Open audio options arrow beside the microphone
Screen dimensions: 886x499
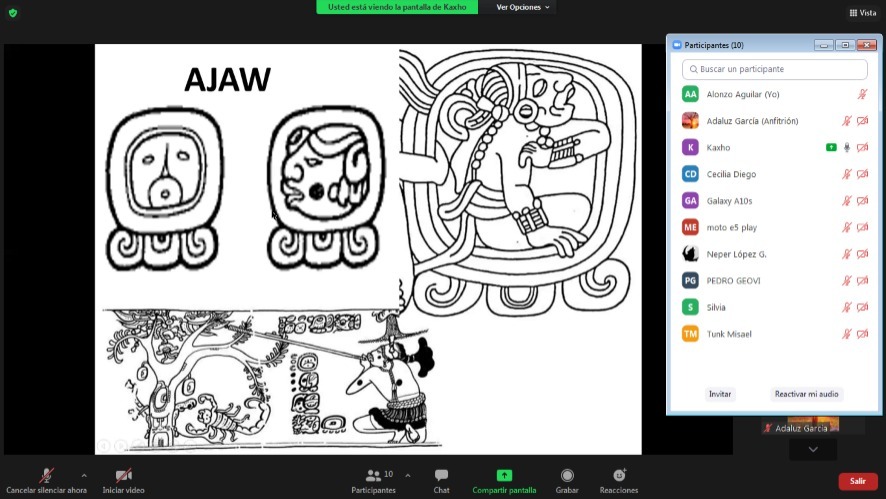[84, 475]
